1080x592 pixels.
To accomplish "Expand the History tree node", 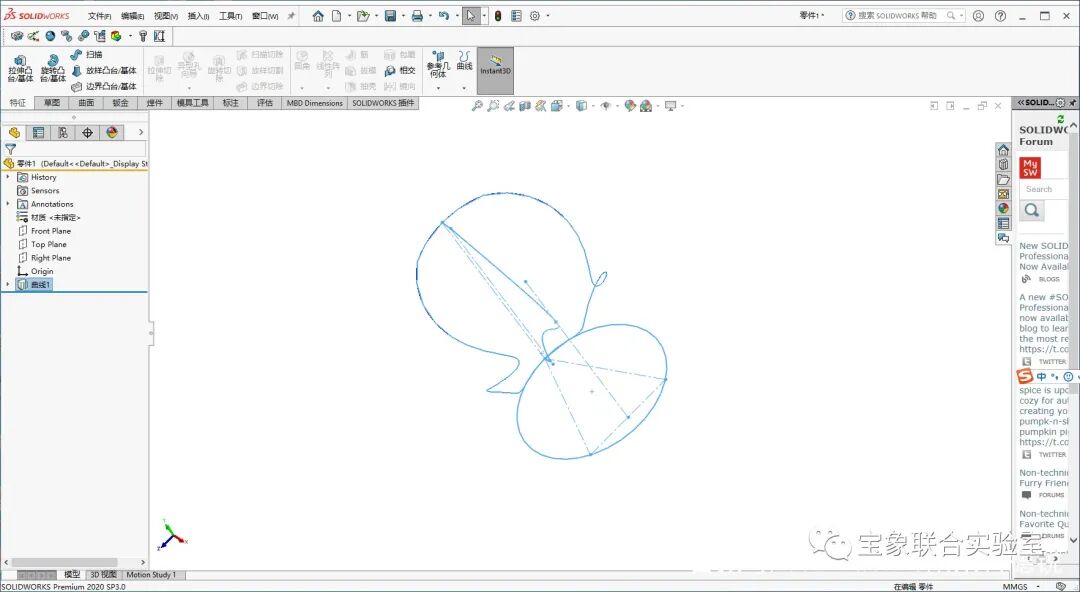I will click(x=8, y=177).
